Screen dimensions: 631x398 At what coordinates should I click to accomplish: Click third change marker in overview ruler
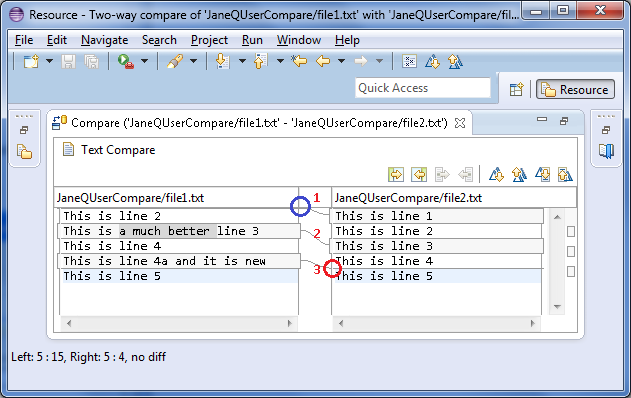[x=570, y=271]
